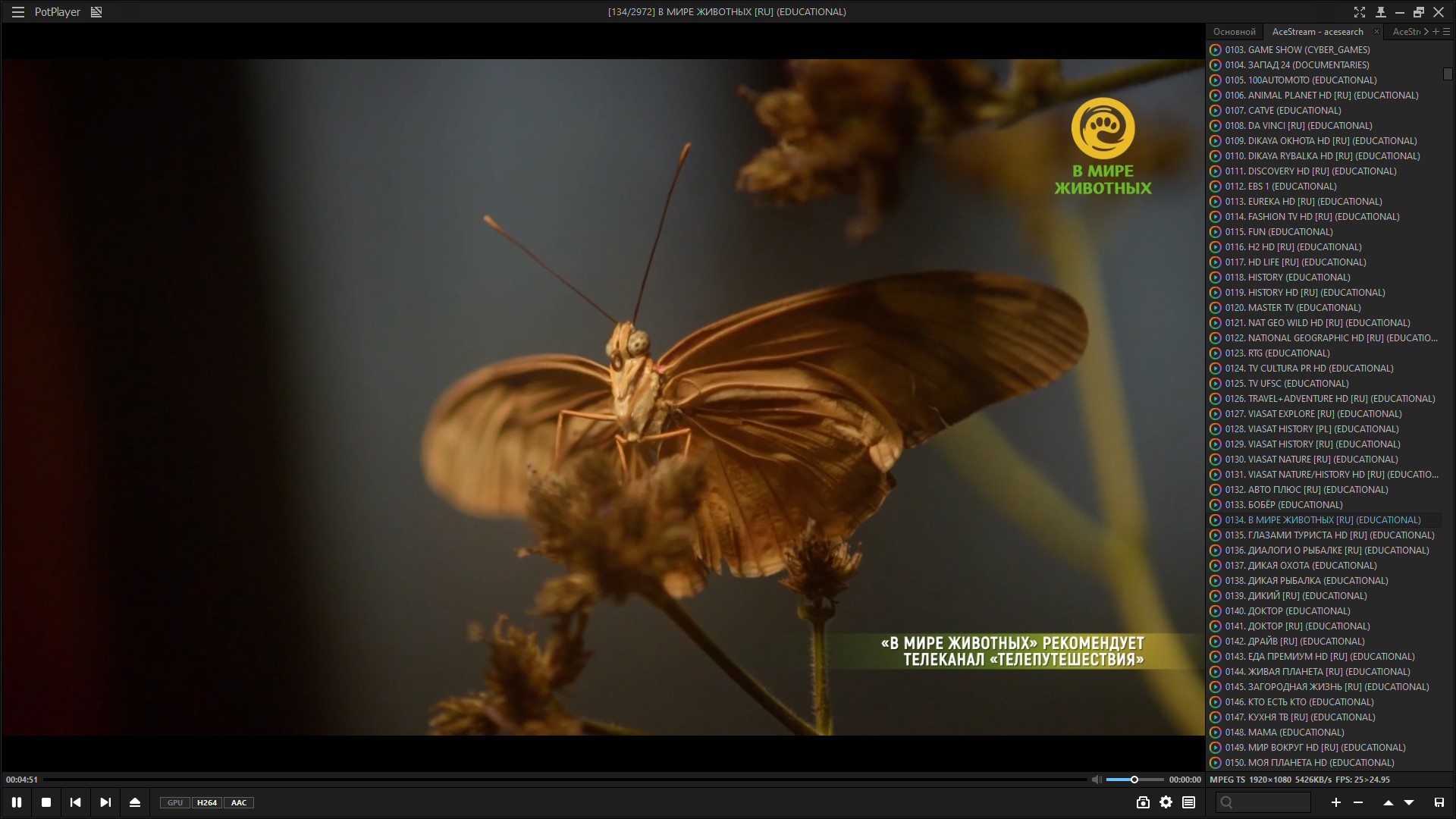Save playlist using floppy disk icon

click(1439, 802)
